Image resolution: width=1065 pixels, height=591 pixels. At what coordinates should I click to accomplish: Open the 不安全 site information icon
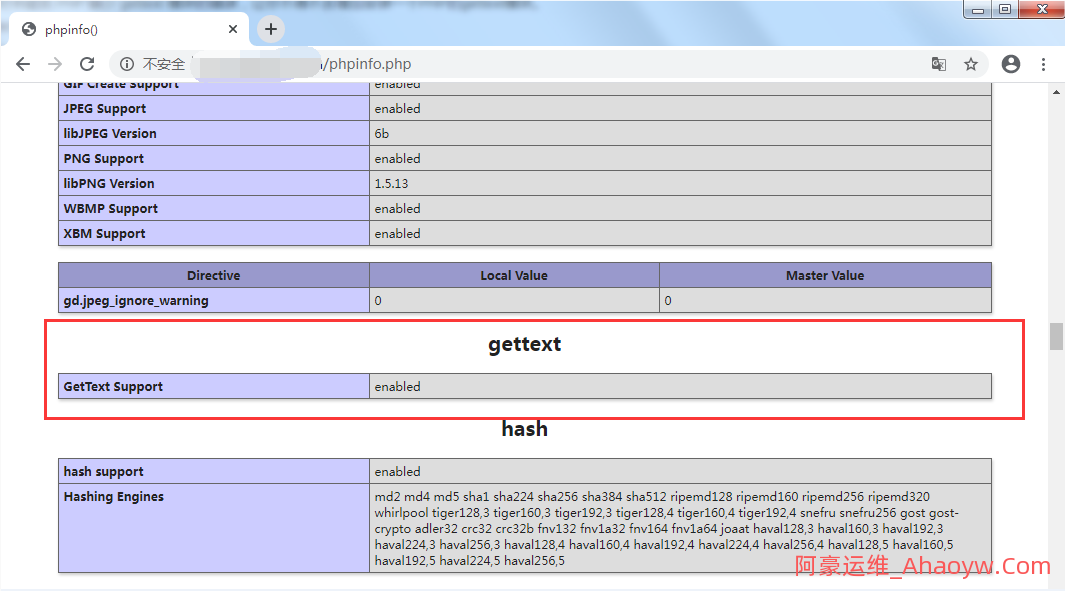(x=127, y=64)
